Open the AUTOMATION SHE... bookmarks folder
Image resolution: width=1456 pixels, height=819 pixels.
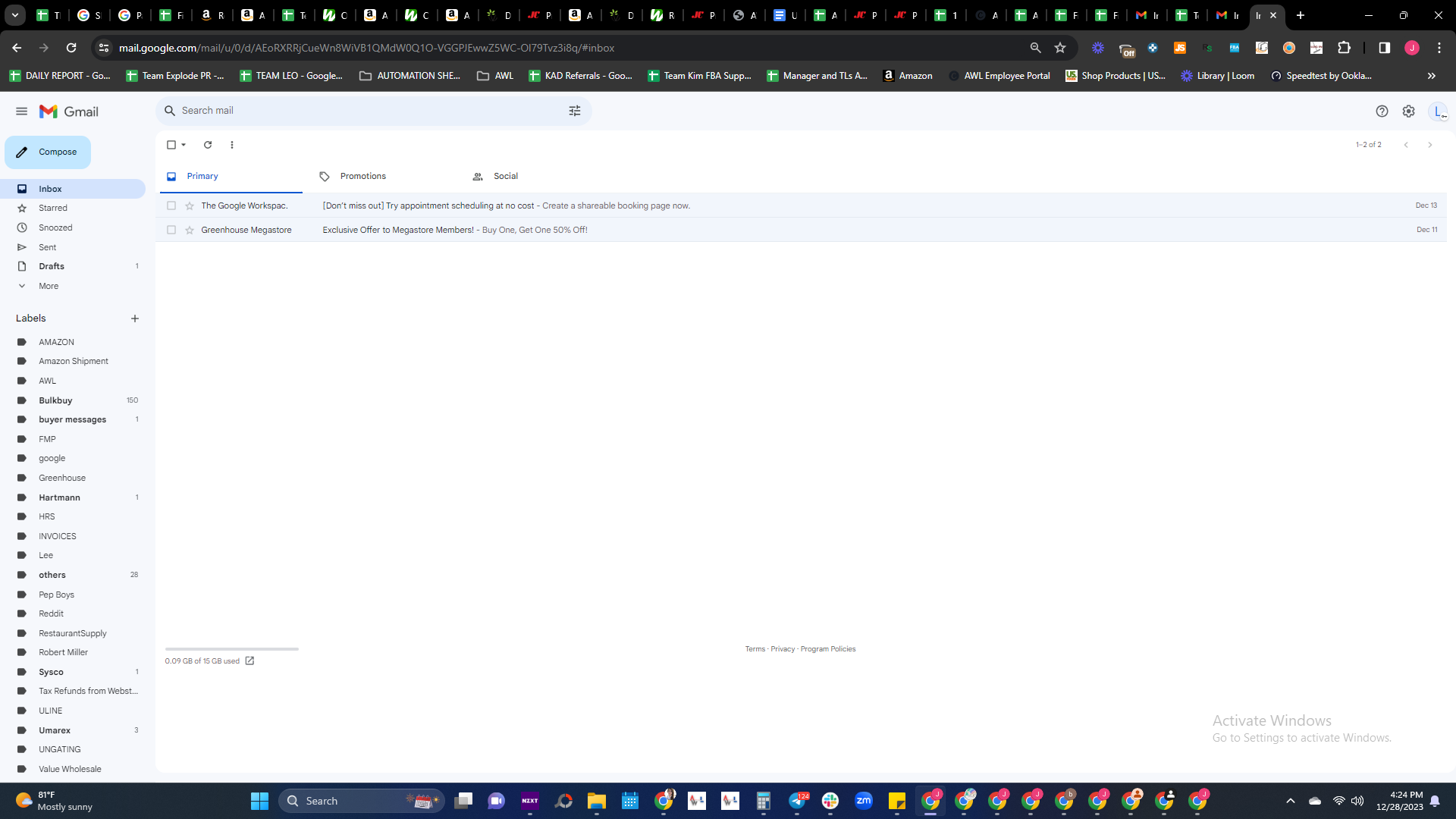pyautogui.click(x=409, y=76)
